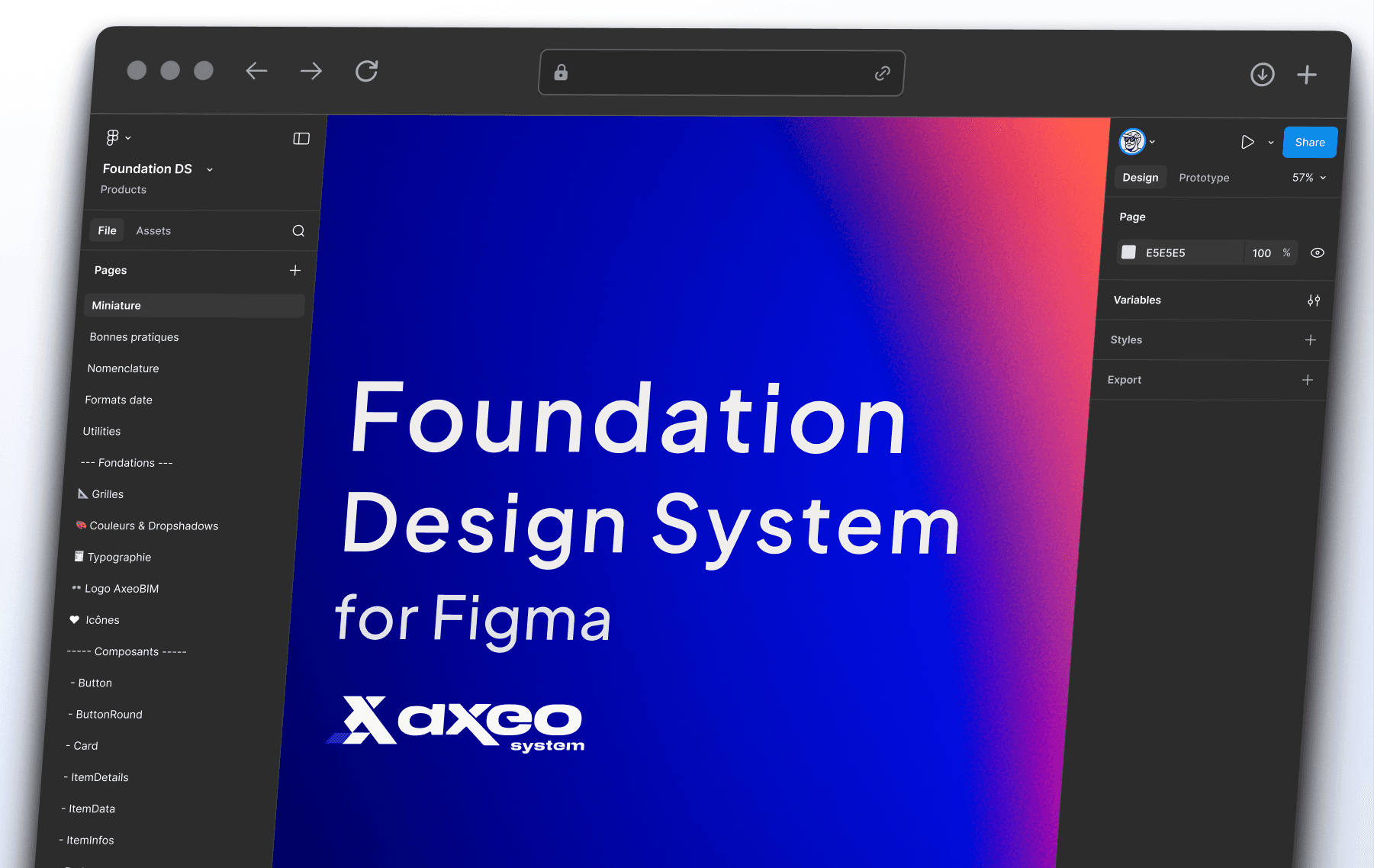Open Variables settings sliders icon
Screen dimensions: 1374x868
(1314, 301)
